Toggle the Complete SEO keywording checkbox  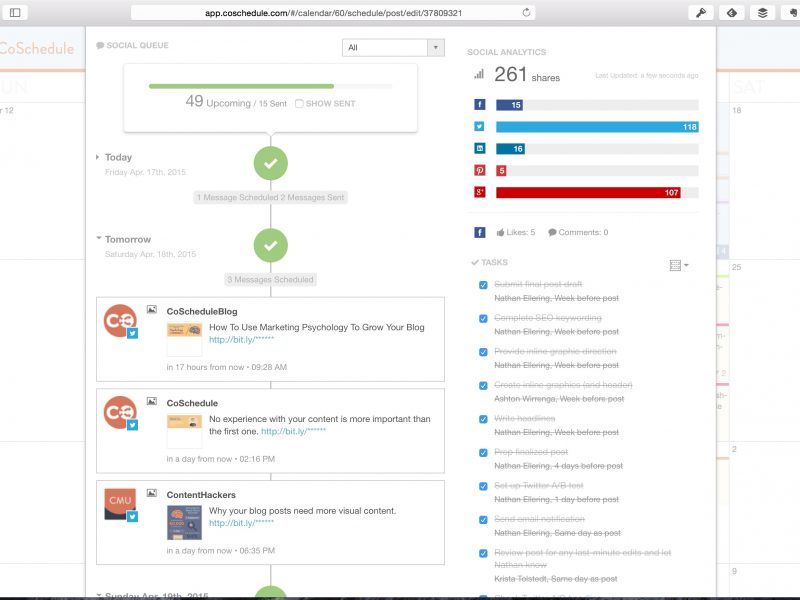pos(483,319)
